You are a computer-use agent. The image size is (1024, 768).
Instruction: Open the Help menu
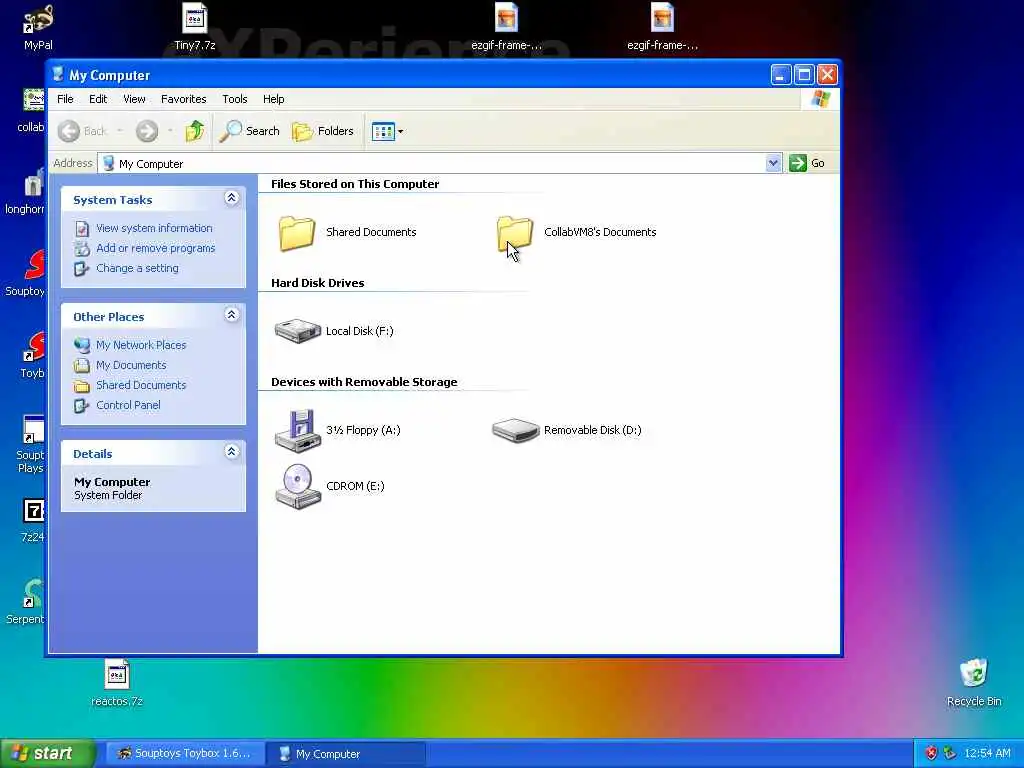274,99
